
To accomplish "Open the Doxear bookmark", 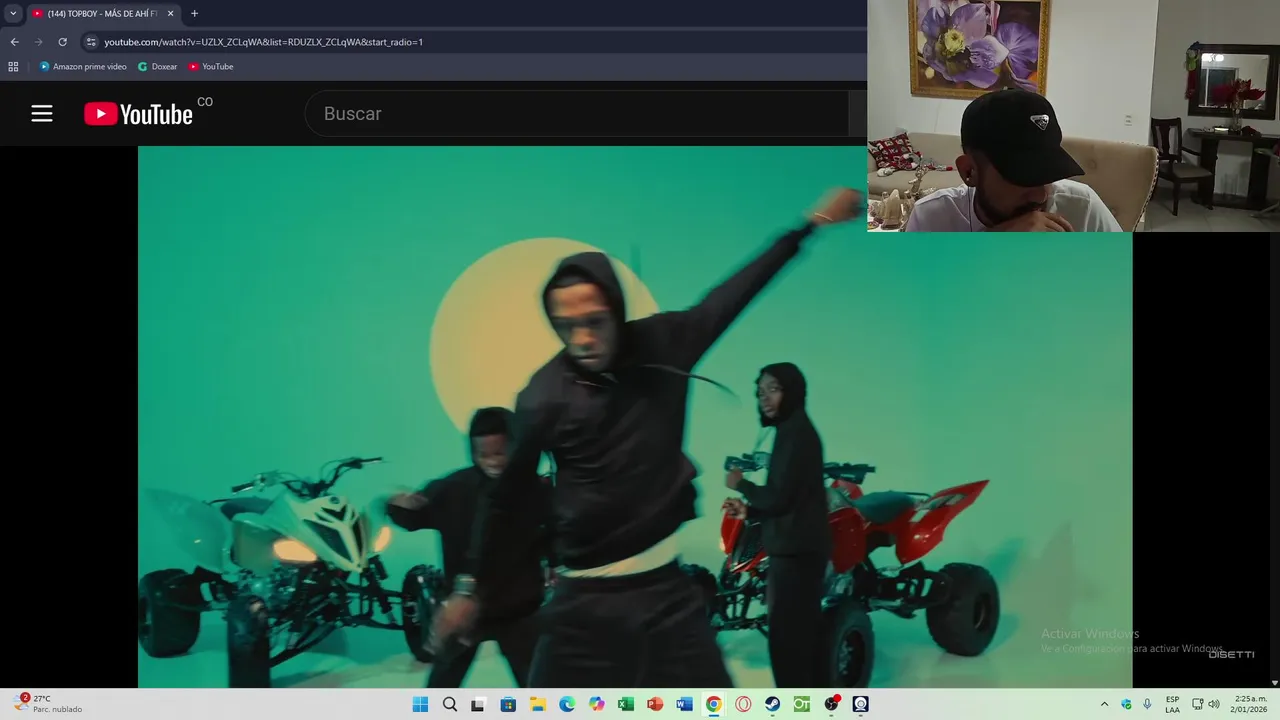I will click(x=157, y=67).
